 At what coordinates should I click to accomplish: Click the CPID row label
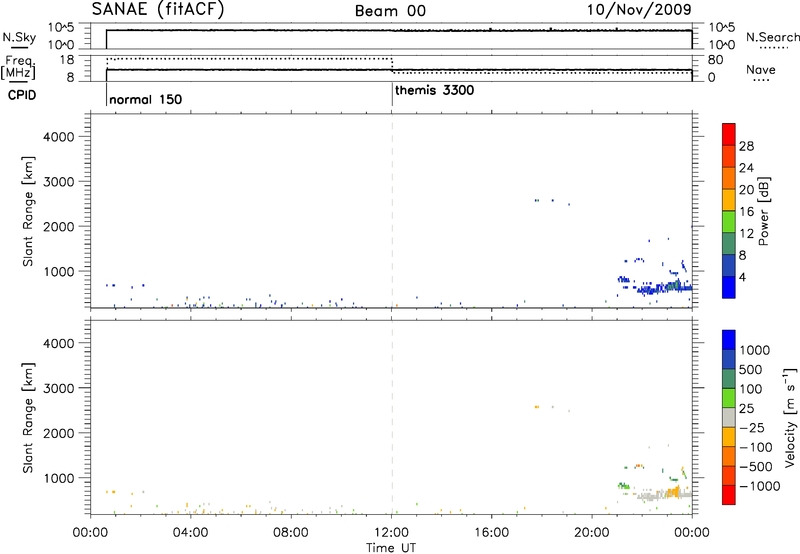point(22,95)
